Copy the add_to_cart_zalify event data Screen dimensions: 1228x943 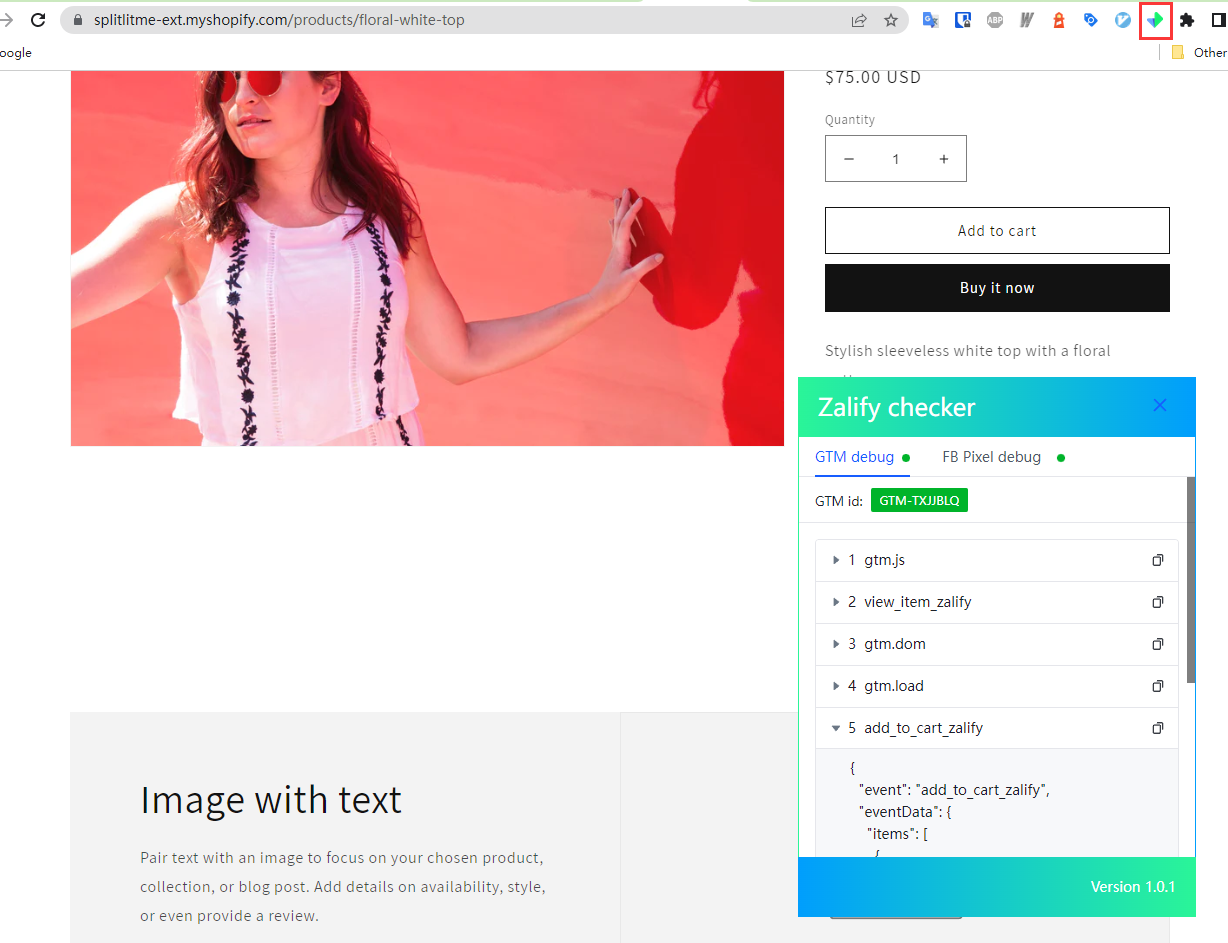pyautogui.click(x=1157, y=728)
